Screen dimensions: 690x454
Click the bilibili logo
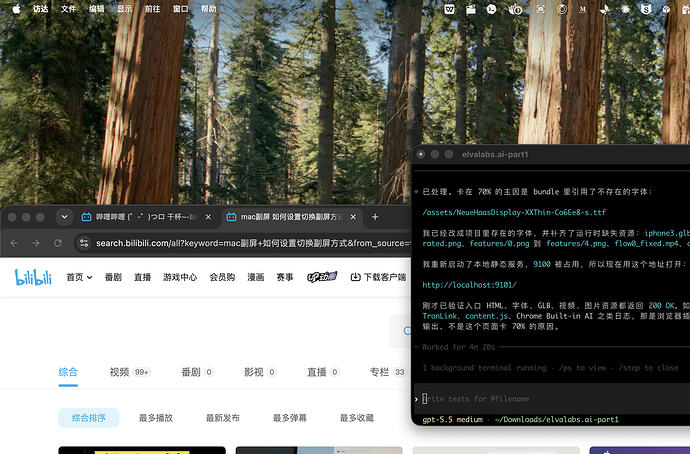tap(33, 277)
